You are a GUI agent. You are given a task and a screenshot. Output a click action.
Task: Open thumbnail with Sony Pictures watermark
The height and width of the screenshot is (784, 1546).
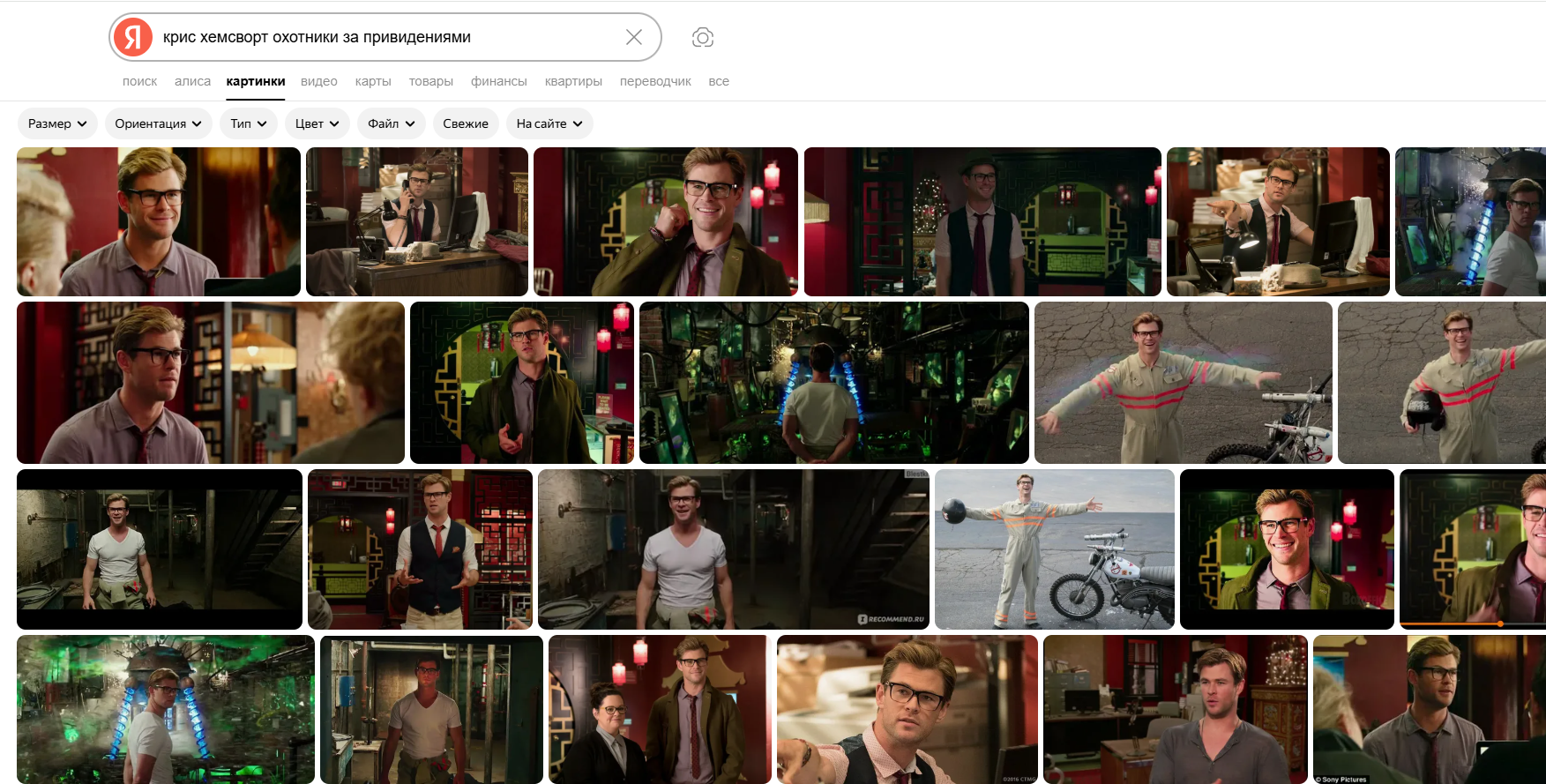1430,710
